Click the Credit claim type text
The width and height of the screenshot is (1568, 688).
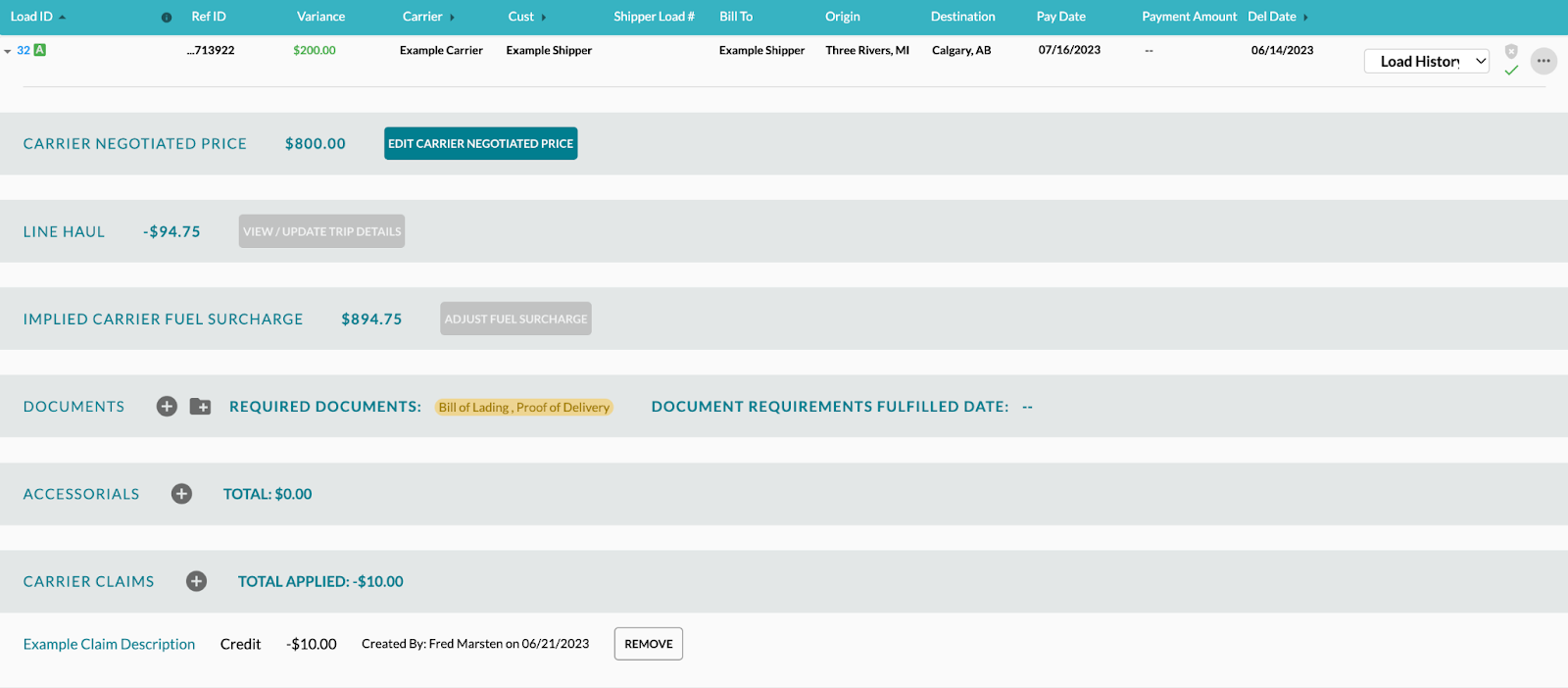[240, 644]
